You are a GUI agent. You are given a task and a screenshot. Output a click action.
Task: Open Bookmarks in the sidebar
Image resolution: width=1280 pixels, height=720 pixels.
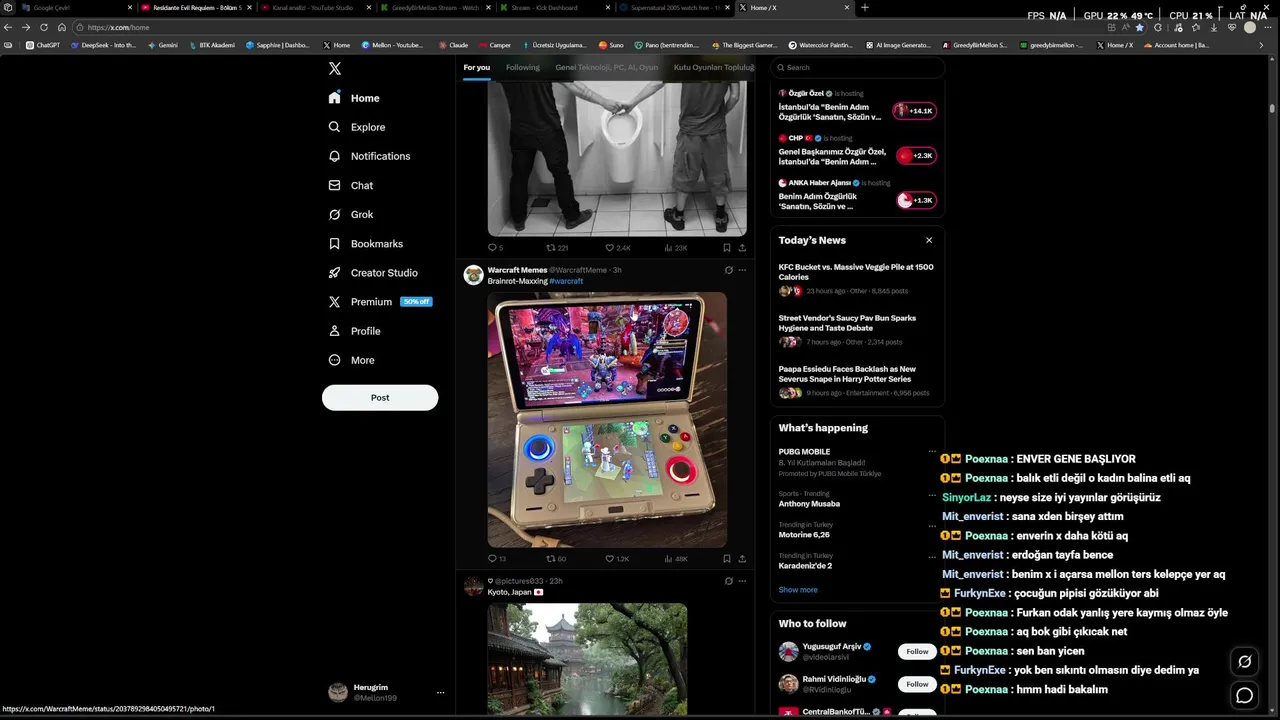366,243
